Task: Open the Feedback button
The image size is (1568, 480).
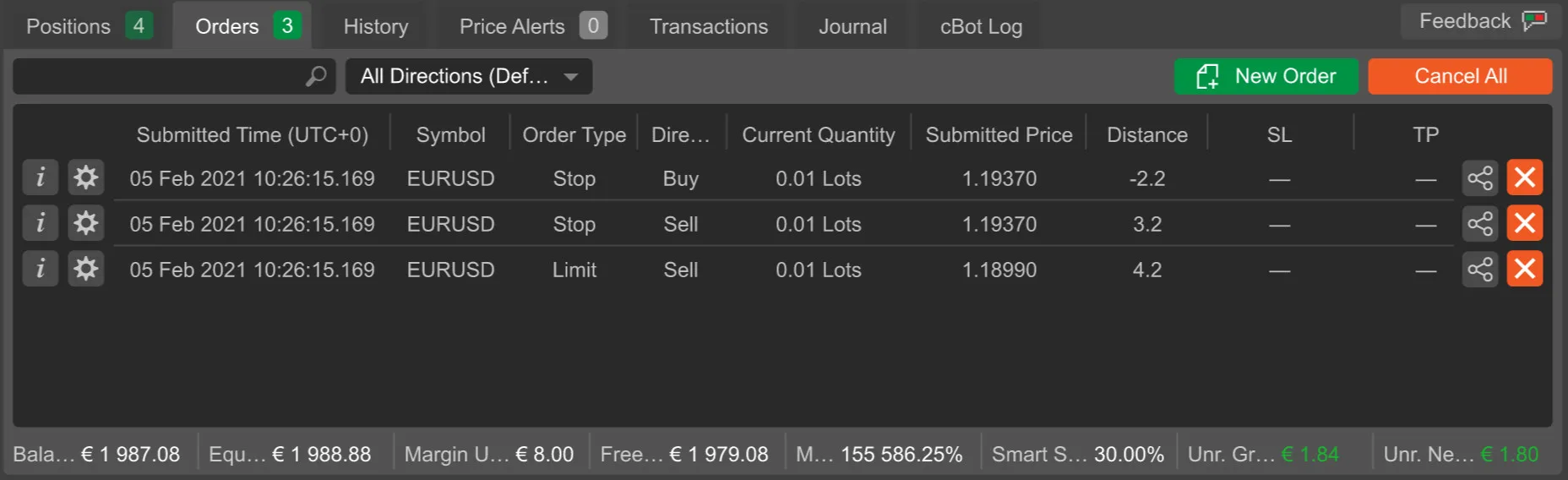Action: pos(1482,21)
